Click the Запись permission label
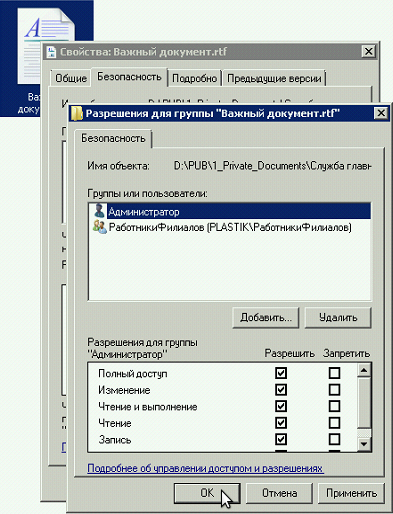 tap(115, 440)
